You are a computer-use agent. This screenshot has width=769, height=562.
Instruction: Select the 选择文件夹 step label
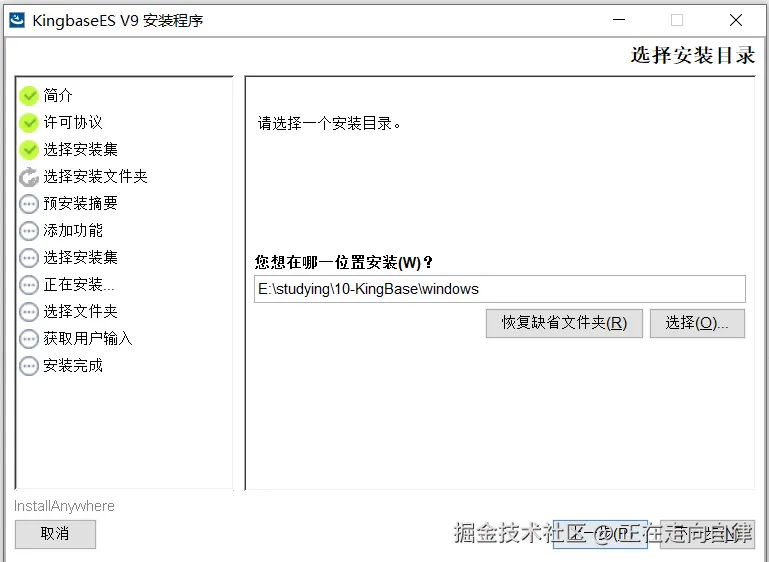click(x=80, y=311)
